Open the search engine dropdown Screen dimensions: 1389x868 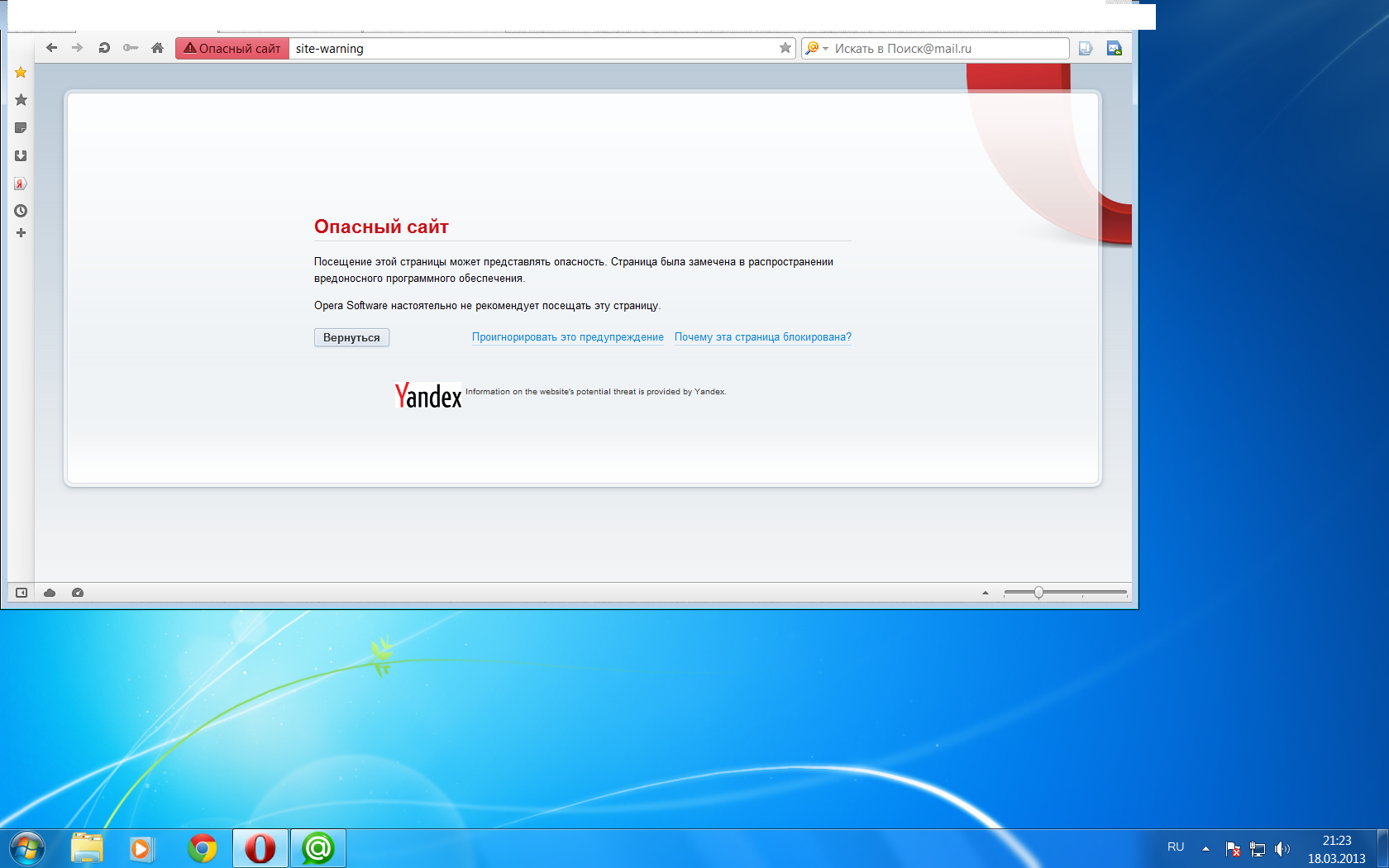[816, 48]
